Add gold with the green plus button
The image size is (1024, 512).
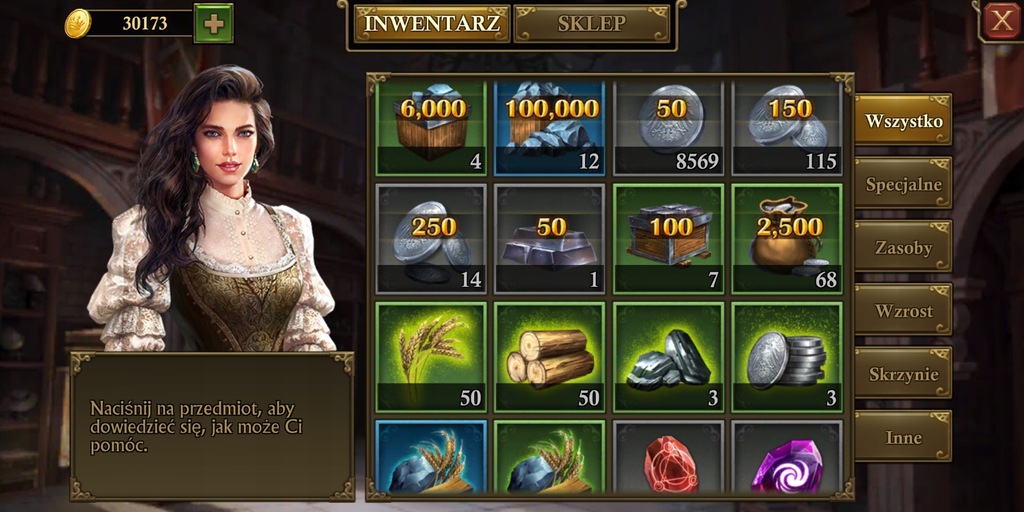coord(214,24)
